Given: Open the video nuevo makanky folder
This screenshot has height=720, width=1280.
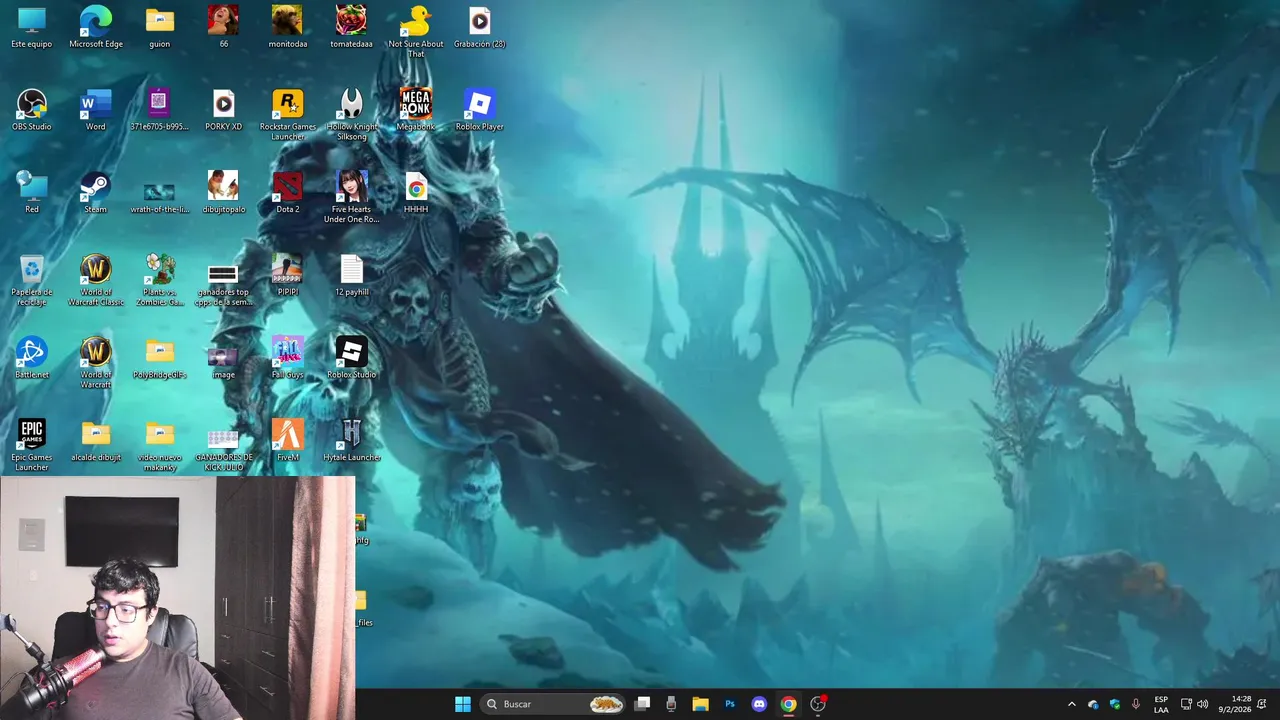Looking at the screenshot, I should 160,445.
